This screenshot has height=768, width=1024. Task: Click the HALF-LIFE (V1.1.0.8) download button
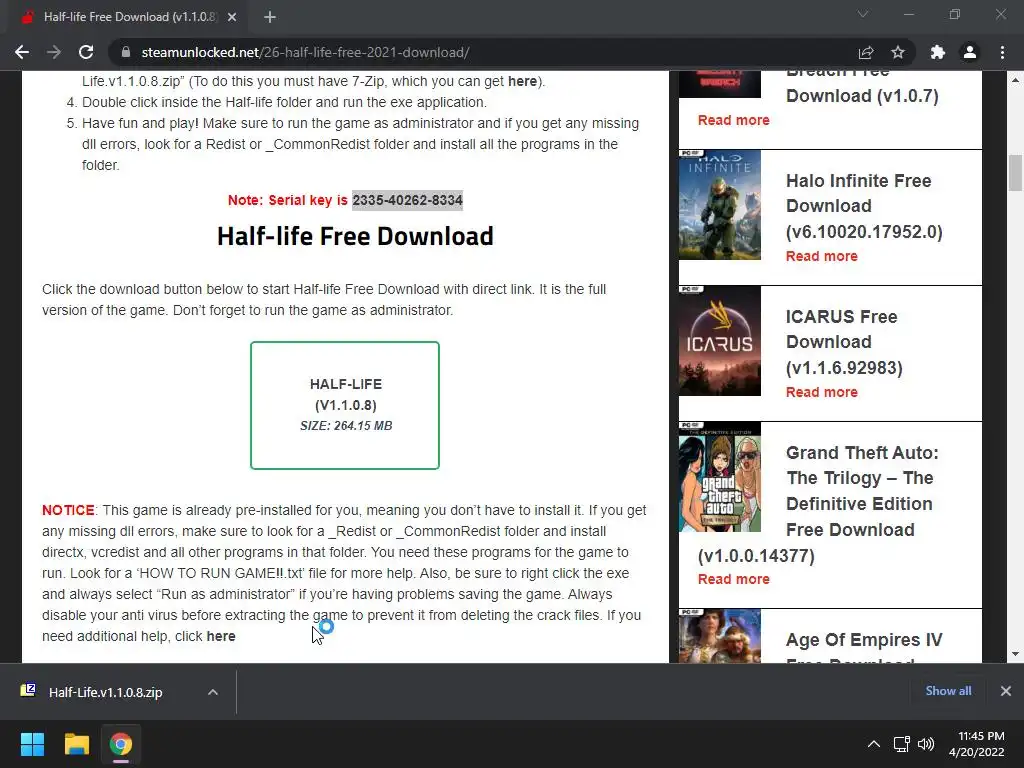click(345, 405)
